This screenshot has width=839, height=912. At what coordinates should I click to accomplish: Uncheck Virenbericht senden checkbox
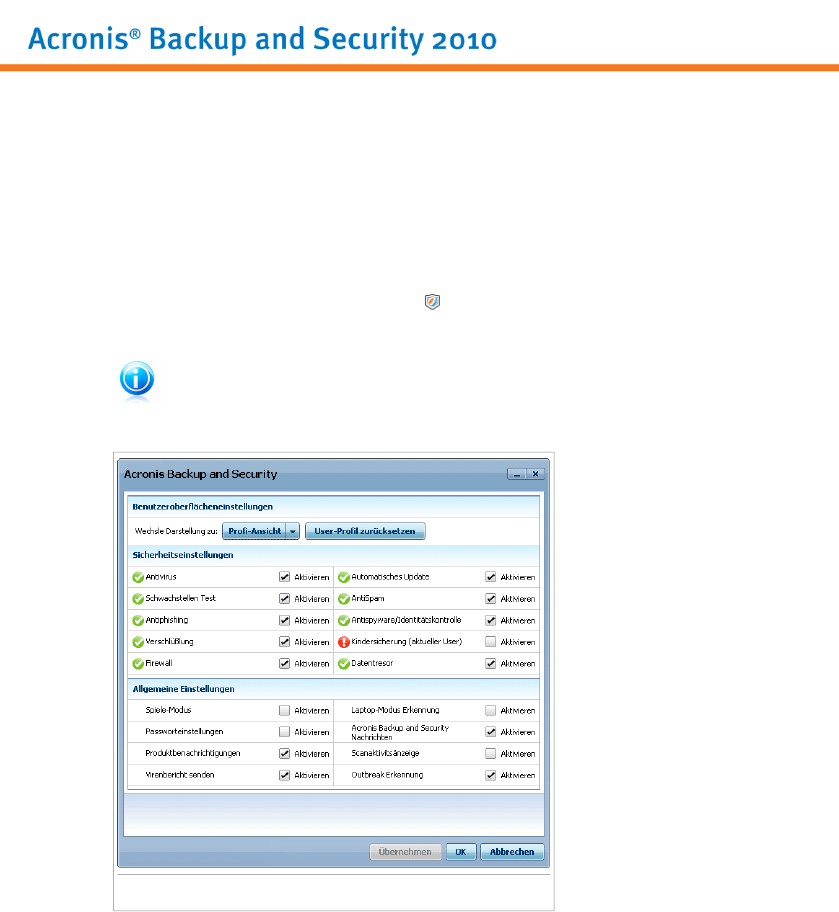point(285,775)
